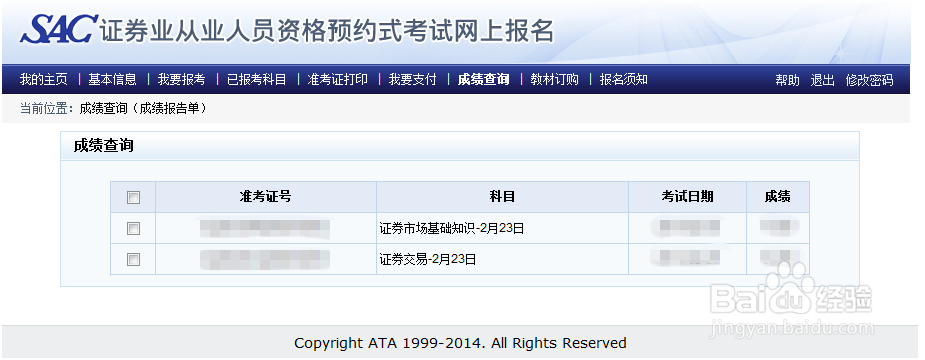925x360 pixels.
Task: Click the 成绩查询 panel title
Action: [103, 146]
